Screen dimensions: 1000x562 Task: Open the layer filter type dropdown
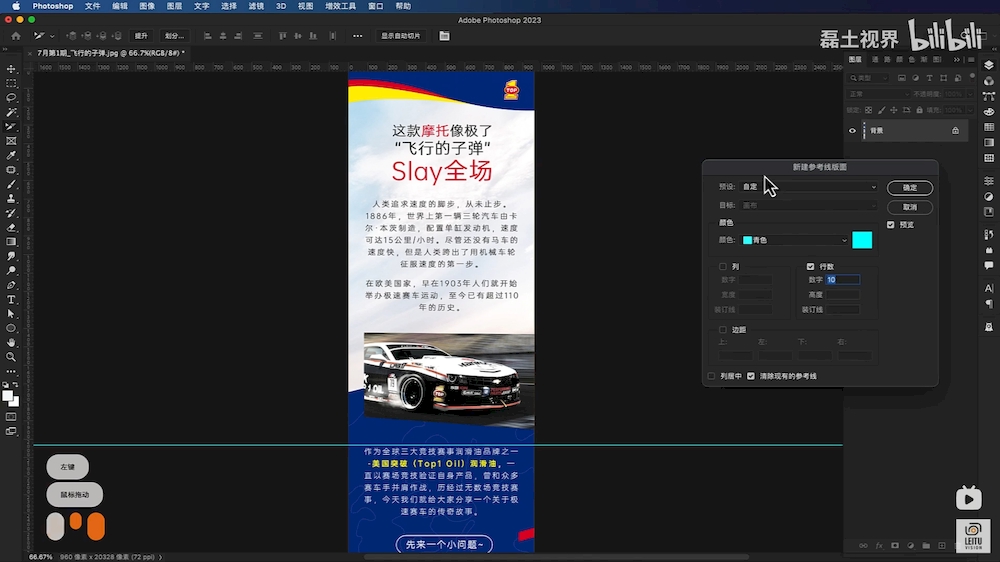(x=869, y=78)
